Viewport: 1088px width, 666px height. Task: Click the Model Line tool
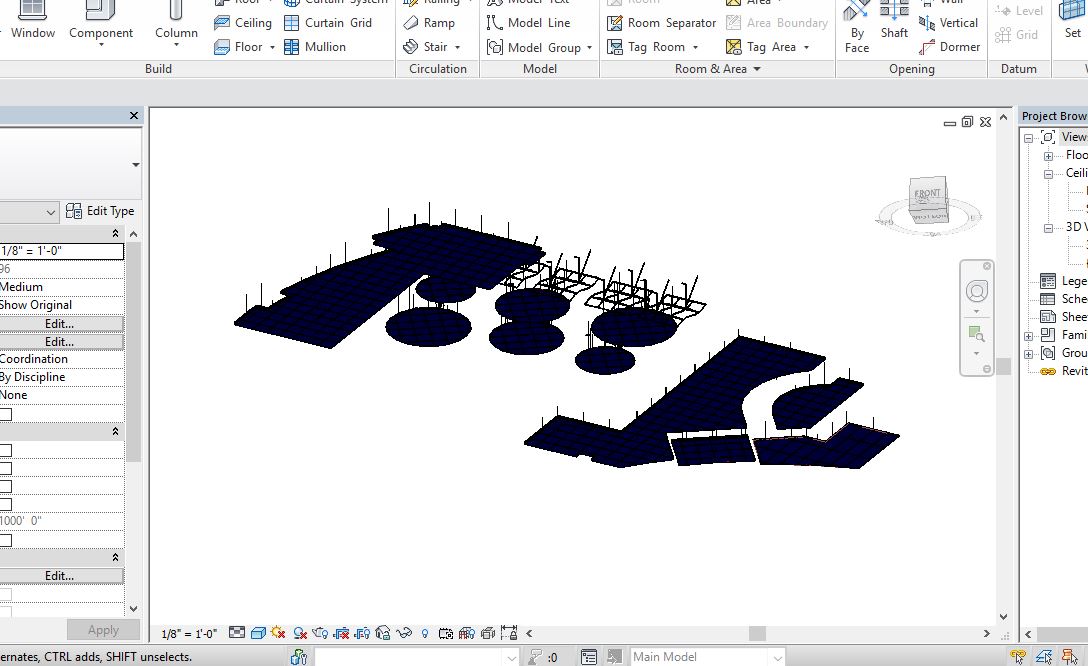(x=528, y=22)
